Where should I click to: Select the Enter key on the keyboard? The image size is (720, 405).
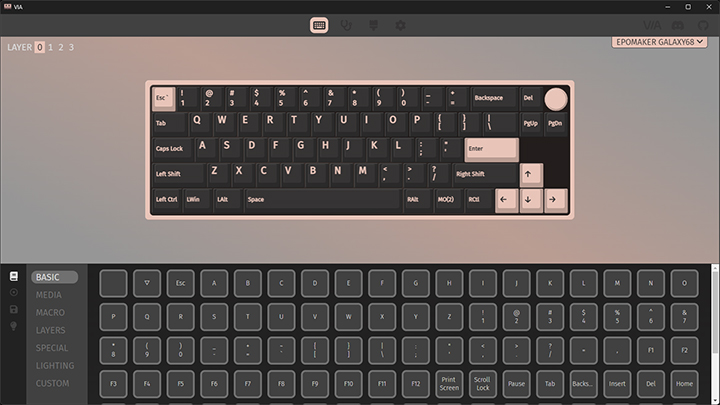(x=491, y=148)
